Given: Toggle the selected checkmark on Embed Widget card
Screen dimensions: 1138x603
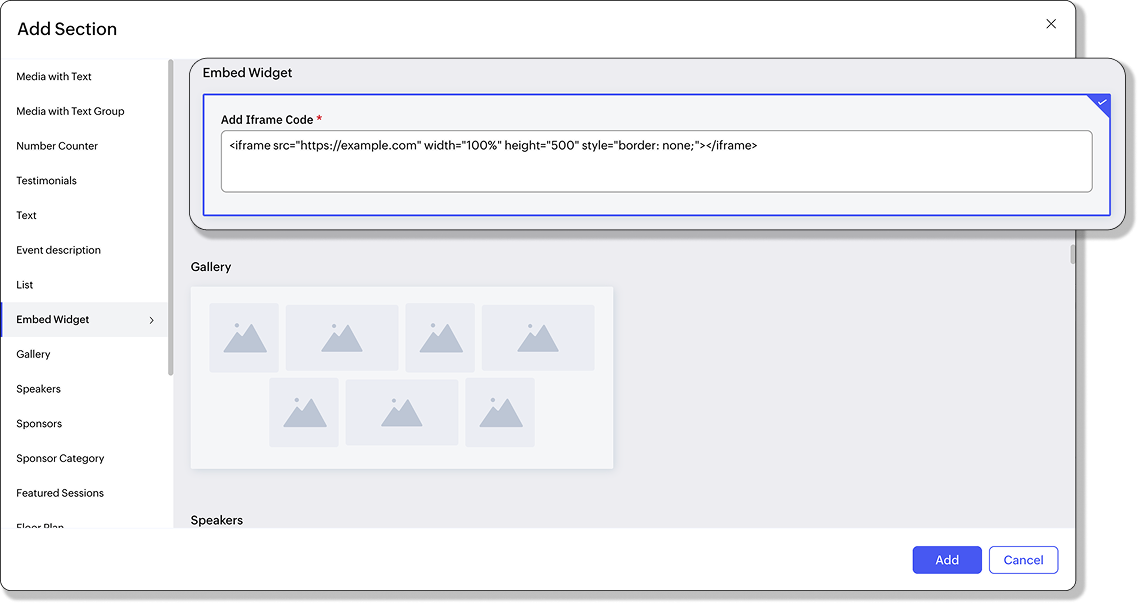Looking at the screenshot, I should pyautogui.click(x=1102, y=102).
